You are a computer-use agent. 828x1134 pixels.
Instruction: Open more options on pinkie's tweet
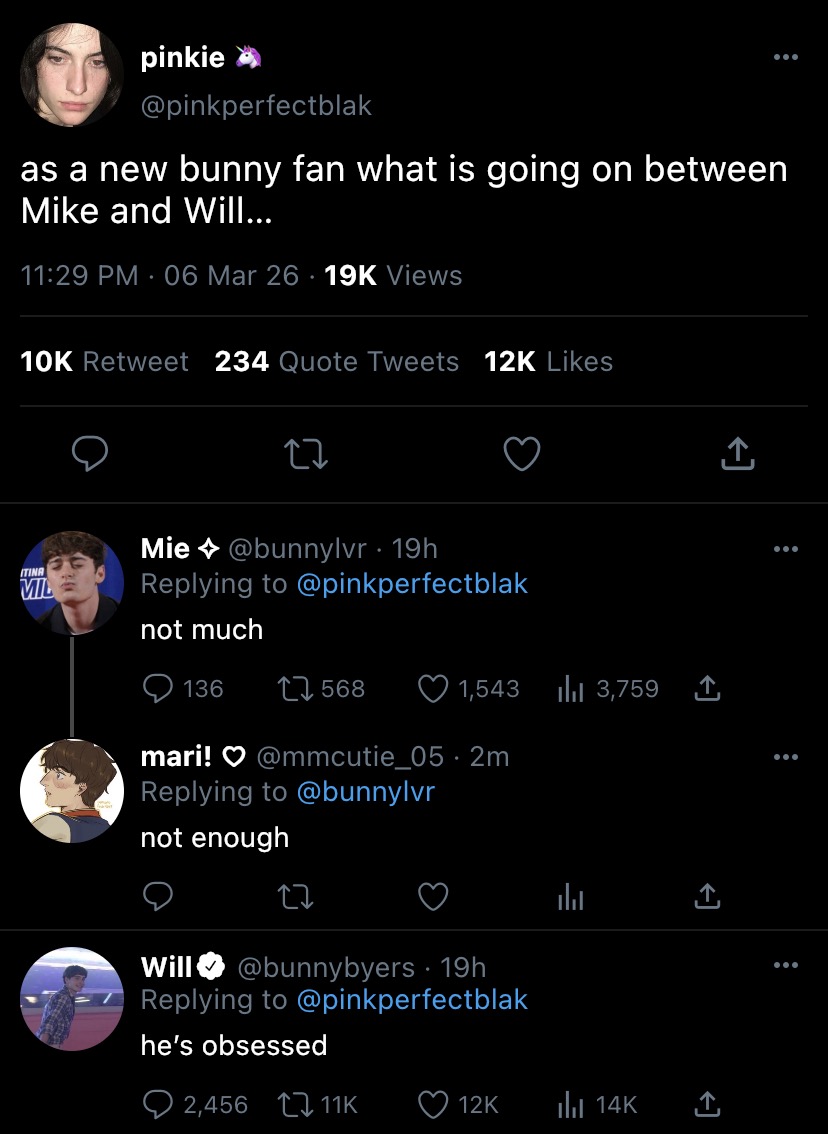pyautogui.click(x=786, y=58)
